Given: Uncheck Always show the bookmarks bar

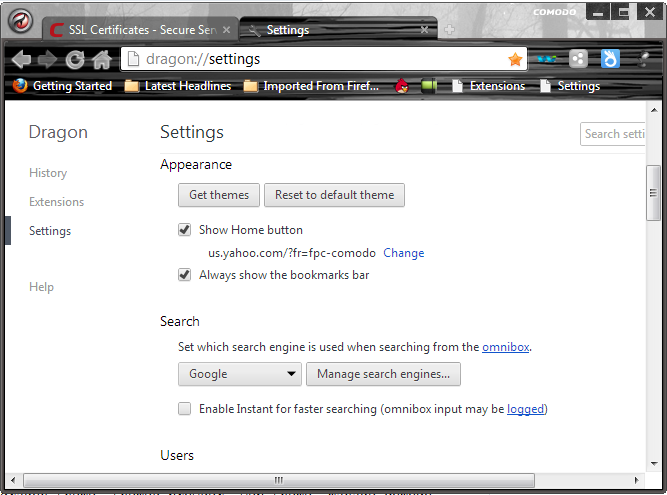Looking at the screenshot, I should click(x=184, y=275).
